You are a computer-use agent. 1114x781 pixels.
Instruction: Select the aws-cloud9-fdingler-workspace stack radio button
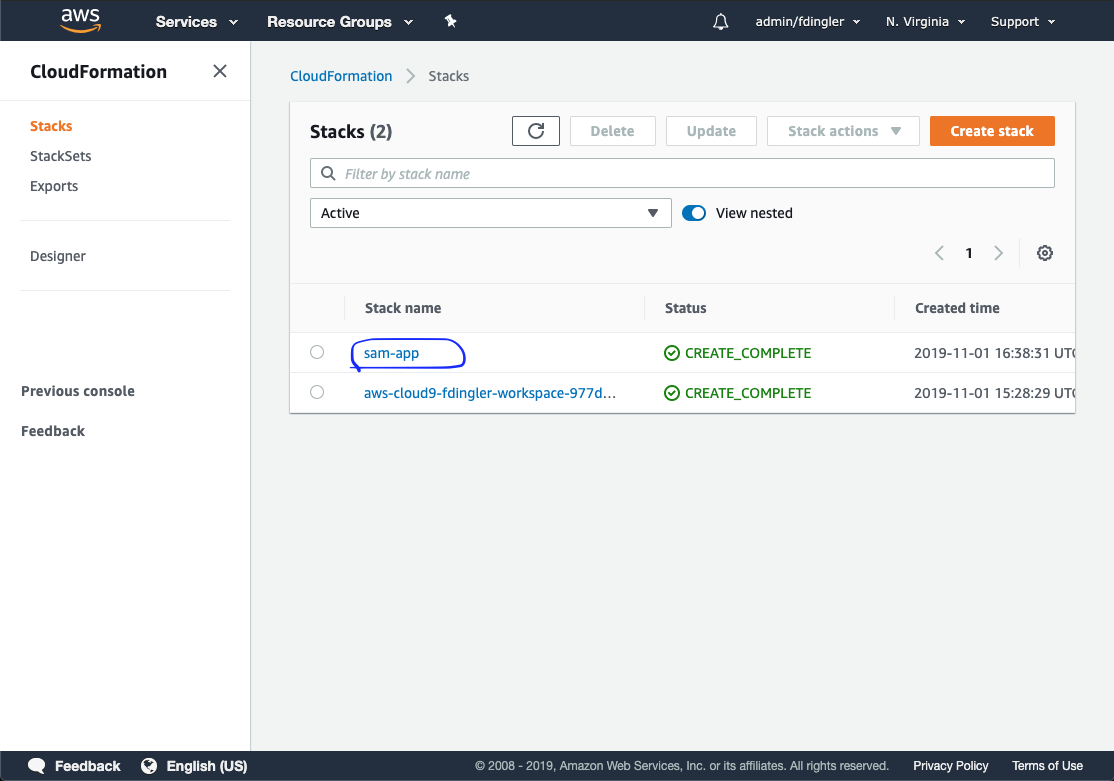(317, 392)
